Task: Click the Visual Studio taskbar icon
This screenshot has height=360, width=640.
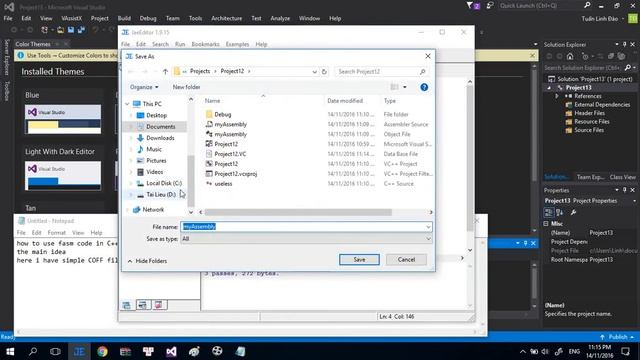Action: click(171, 351)
